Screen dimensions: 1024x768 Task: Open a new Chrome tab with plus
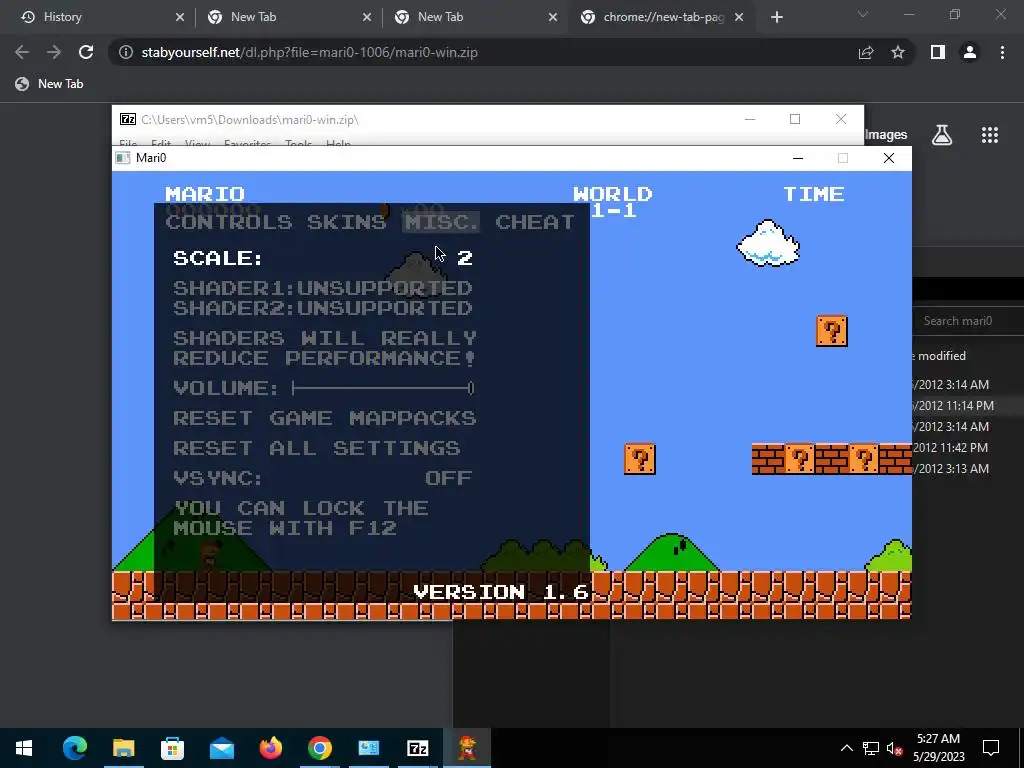coord(776,17)
